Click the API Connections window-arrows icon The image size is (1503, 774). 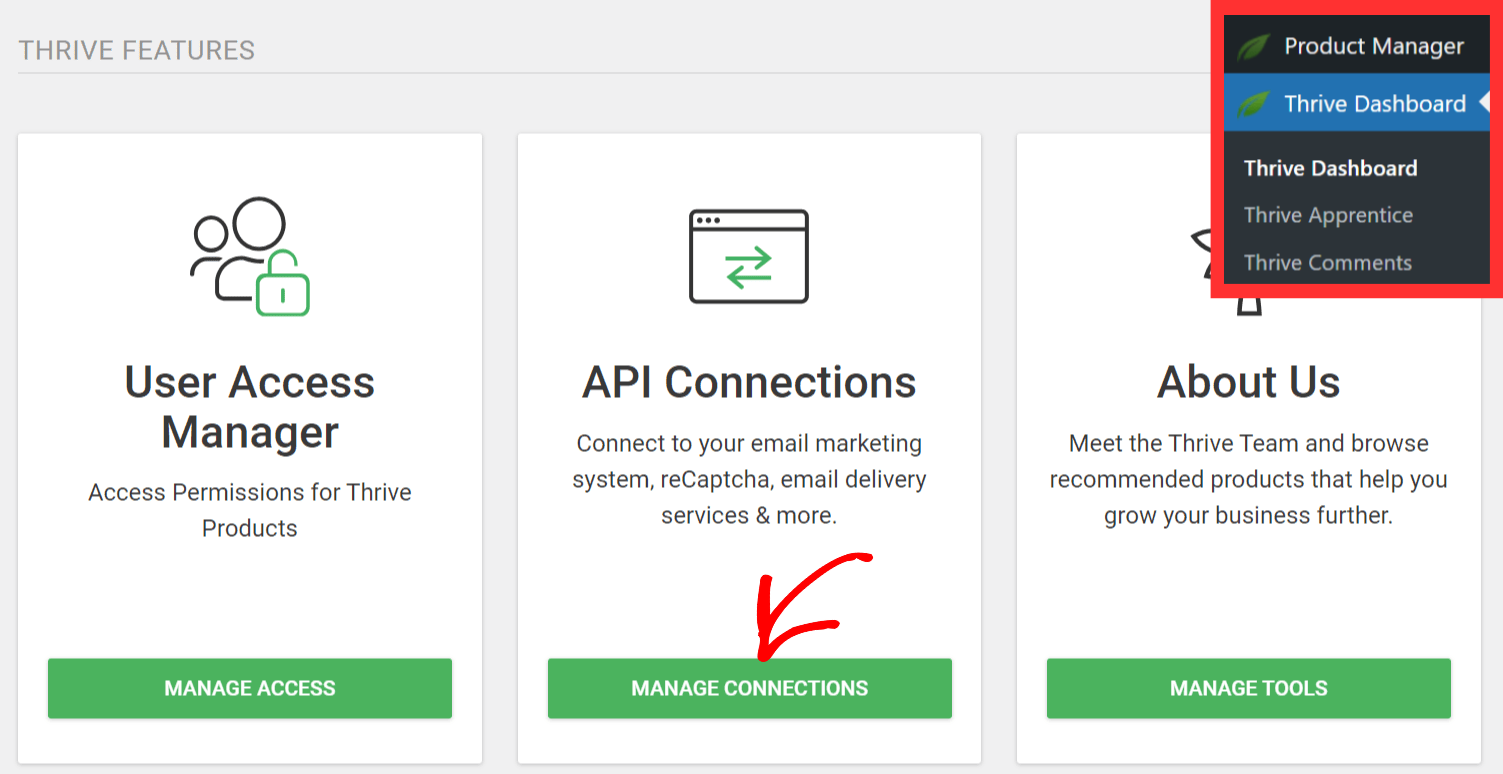(749, 256)
